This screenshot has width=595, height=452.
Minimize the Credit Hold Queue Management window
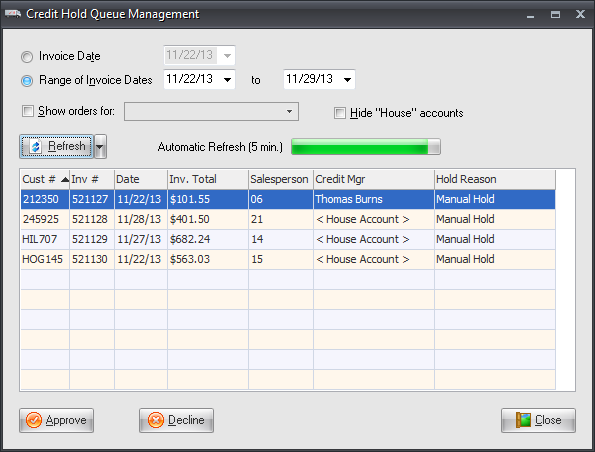click(530, 15)
